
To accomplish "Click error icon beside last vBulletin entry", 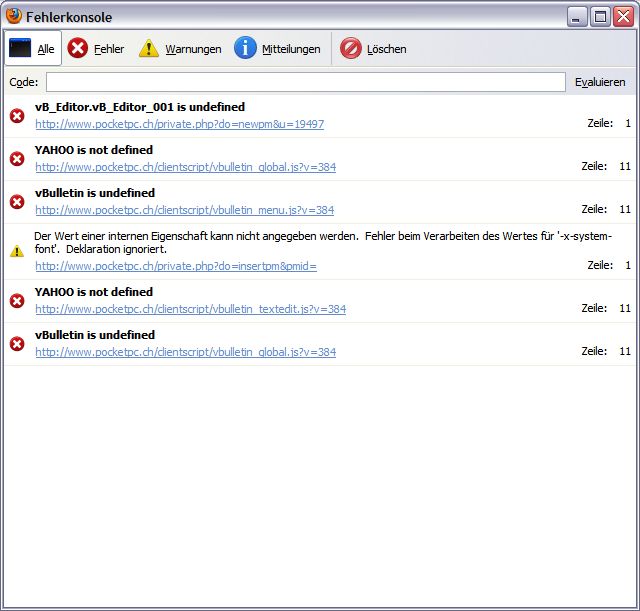I will [x=17, y=344].
